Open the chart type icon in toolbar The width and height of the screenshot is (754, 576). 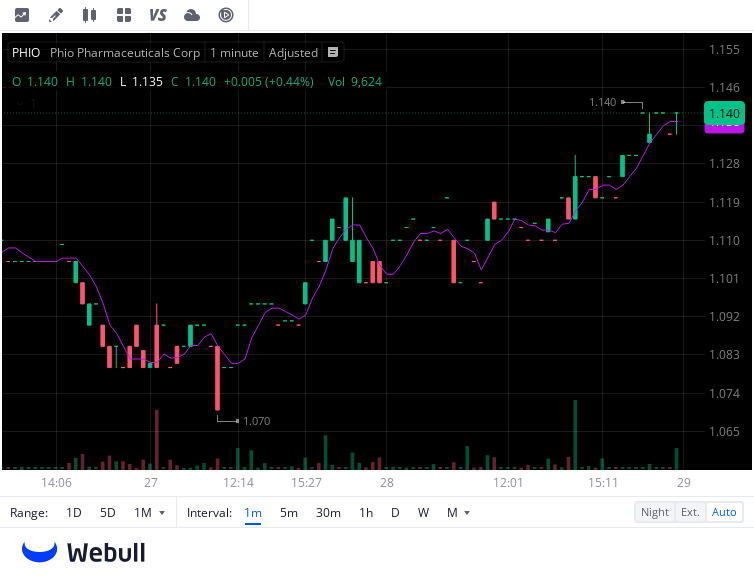(x=22, y=15)
